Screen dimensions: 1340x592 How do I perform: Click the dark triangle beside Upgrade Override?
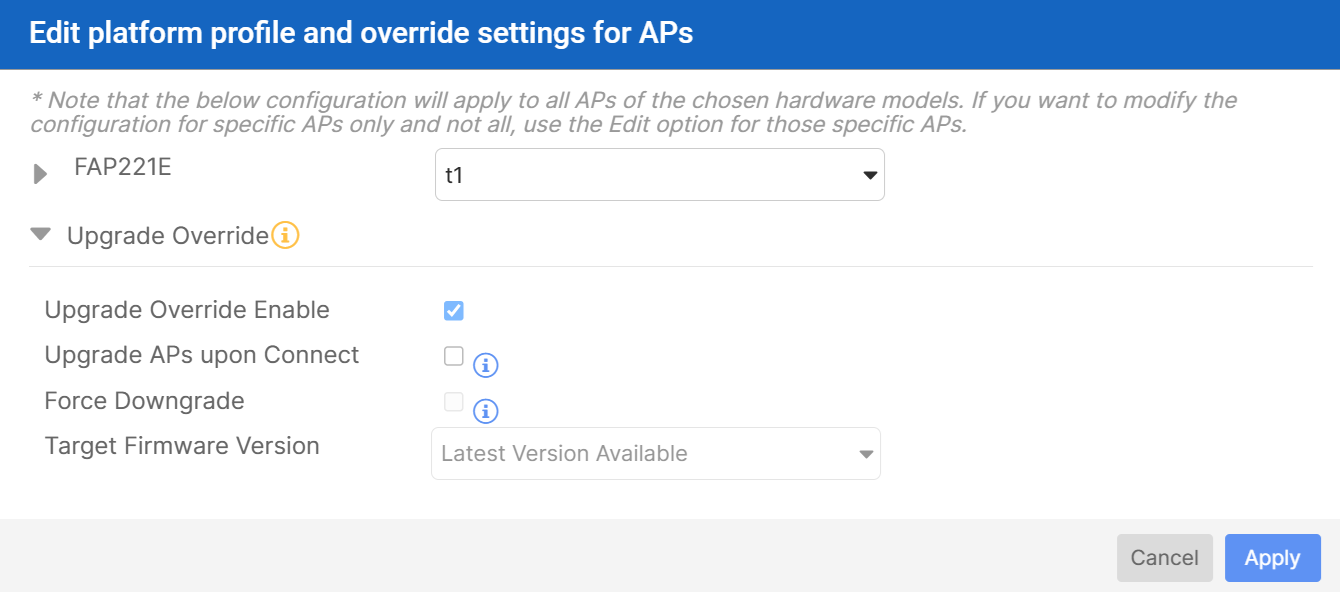click(x=40, y=233)
